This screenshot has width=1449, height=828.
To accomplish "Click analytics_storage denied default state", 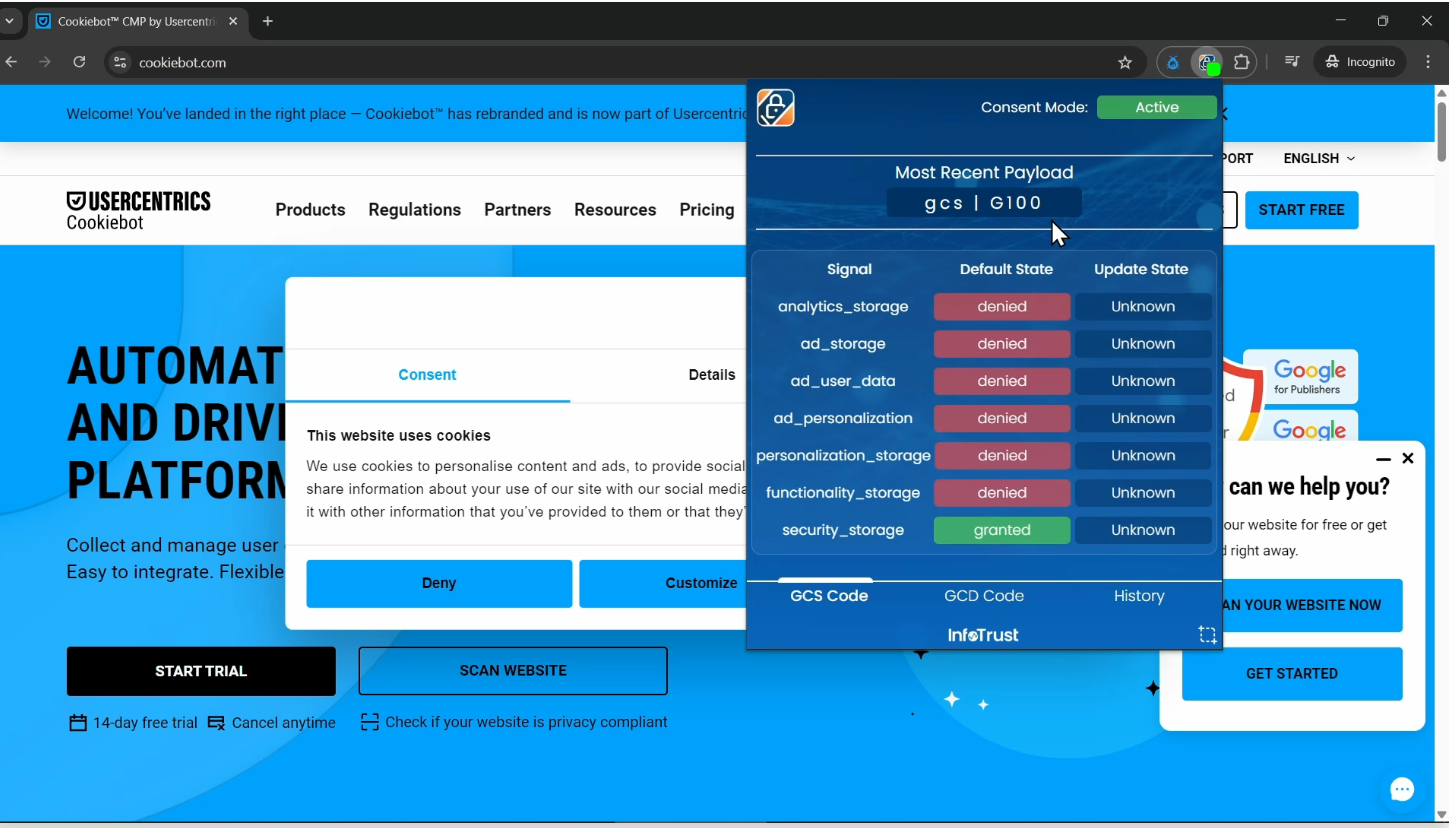I will click(x=1002, y=307).
